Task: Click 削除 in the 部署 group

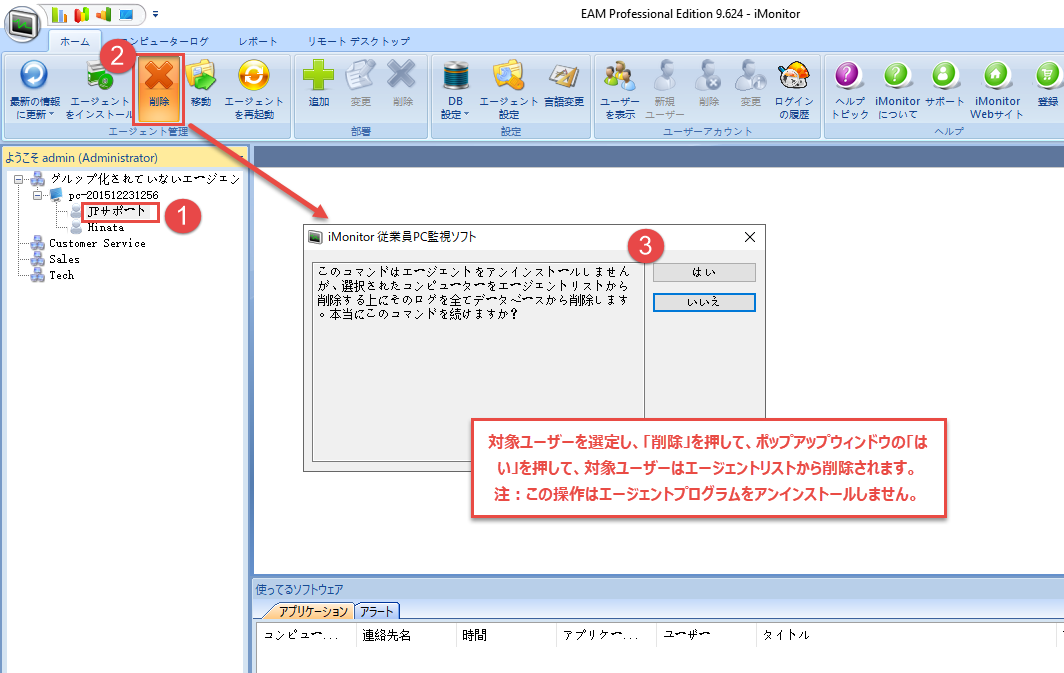Action: (402, 84)
